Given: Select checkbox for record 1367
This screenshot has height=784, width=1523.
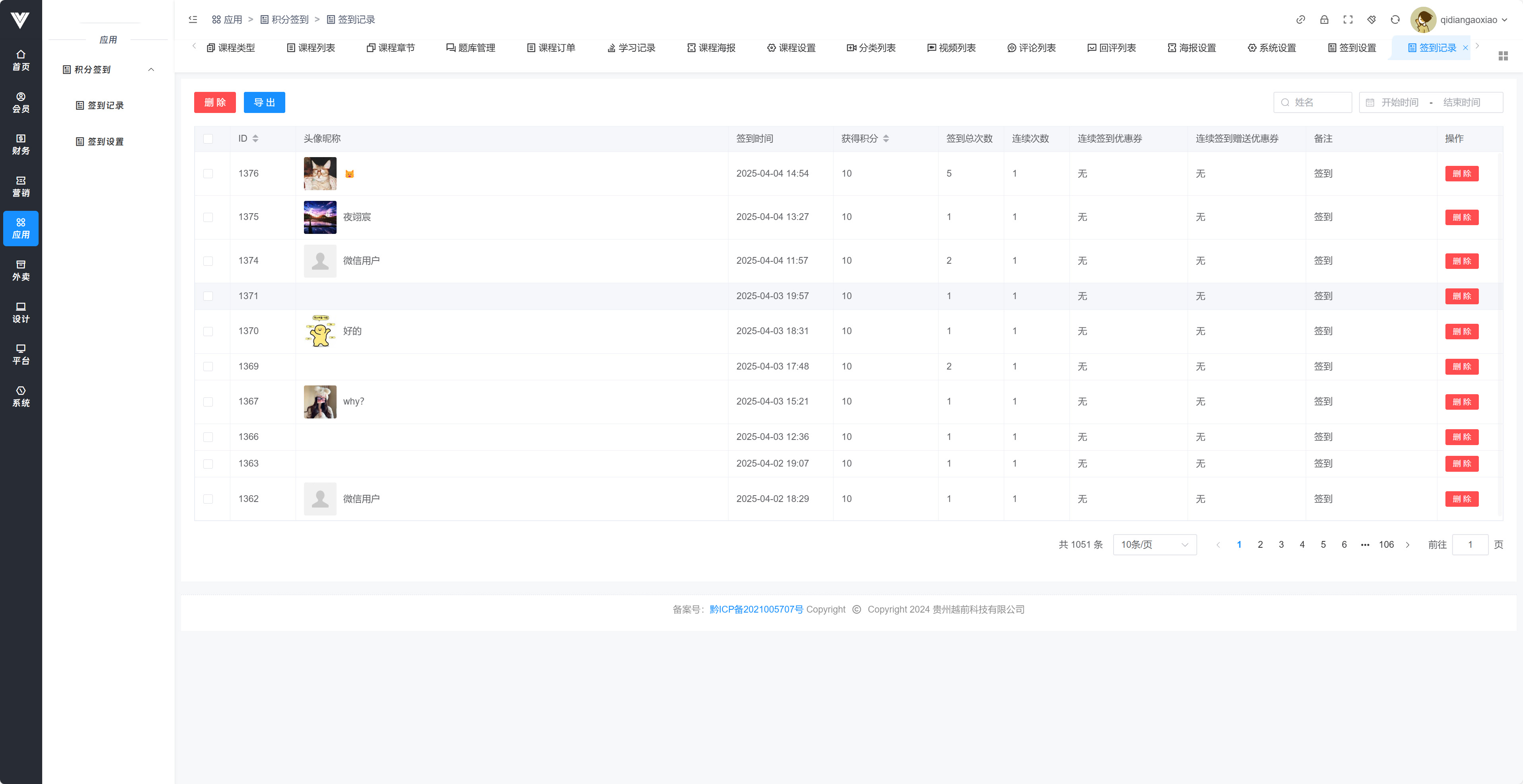Looking at the screenshot, I should 208,401.
